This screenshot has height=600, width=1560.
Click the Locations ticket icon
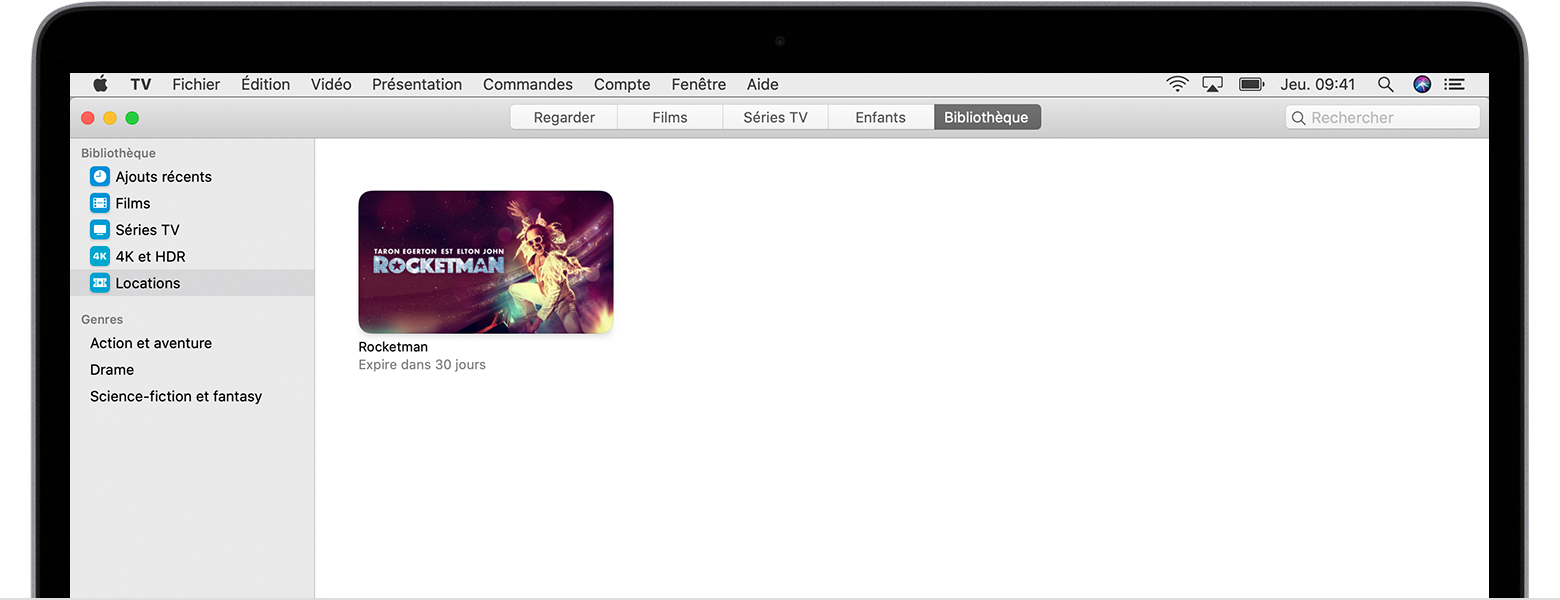pyautogui.click(x=100, y=283)
